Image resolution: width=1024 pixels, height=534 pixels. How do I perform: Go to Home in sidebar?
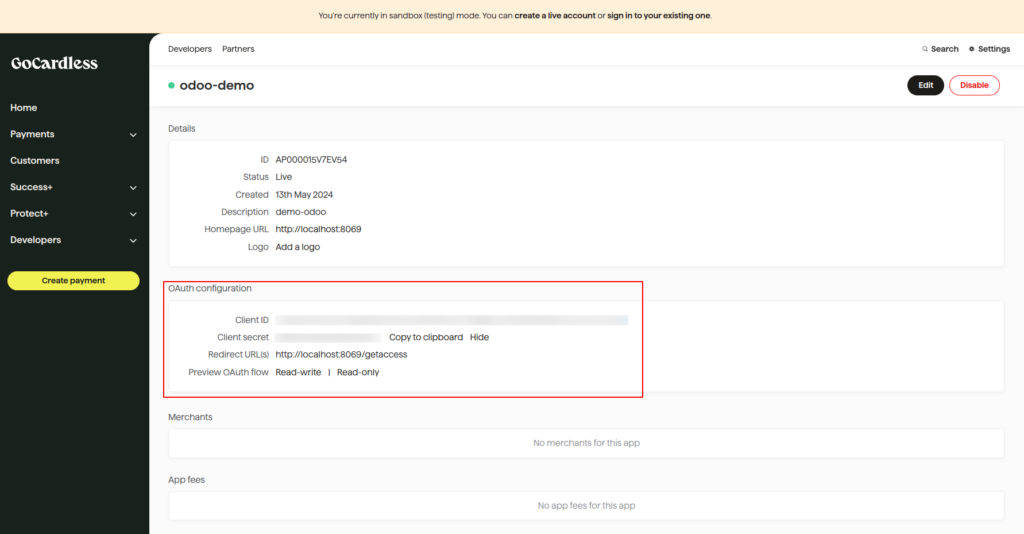[24, 108]
